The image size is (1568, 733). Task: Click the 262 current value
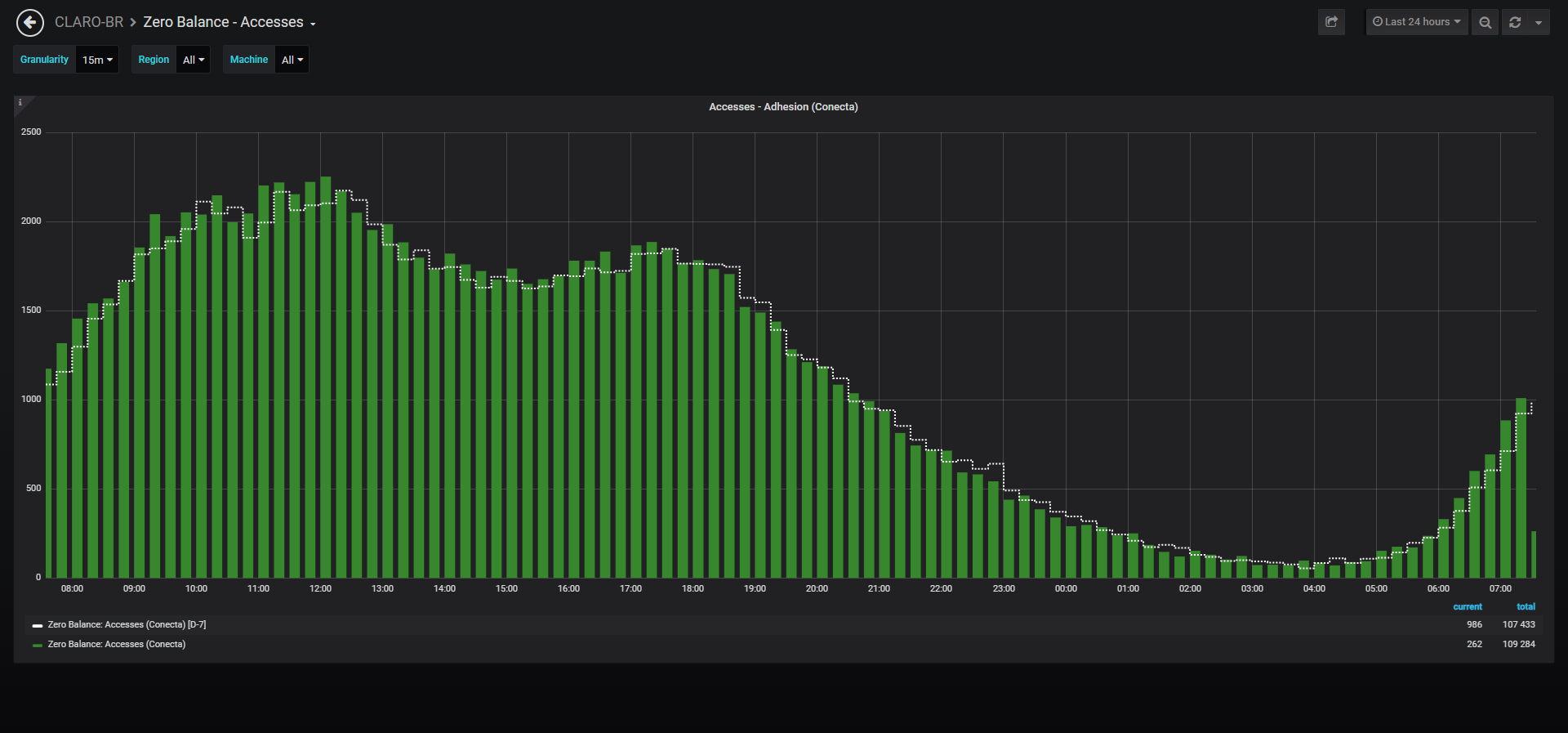1474,644
